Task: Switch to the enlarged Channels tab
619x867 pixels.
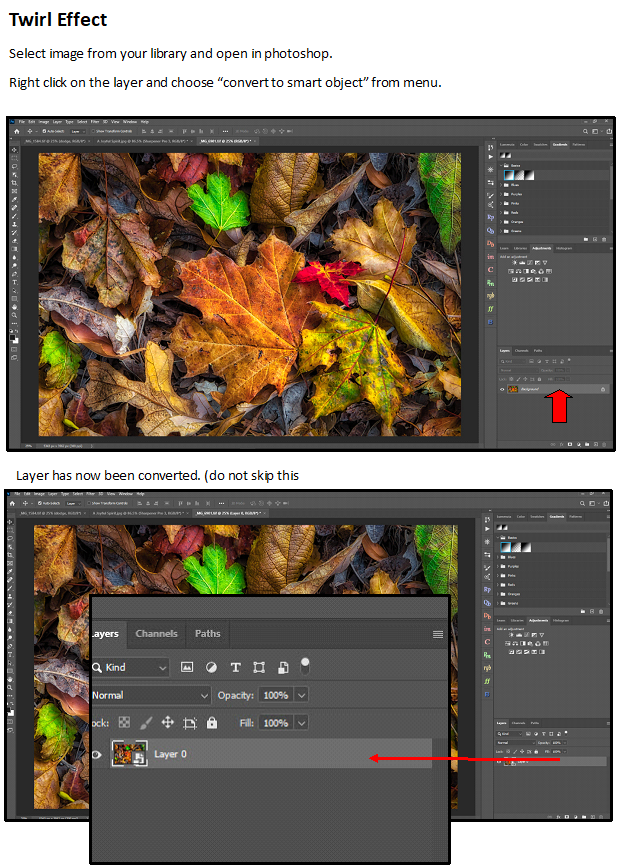Action: [x=157, y=633]
